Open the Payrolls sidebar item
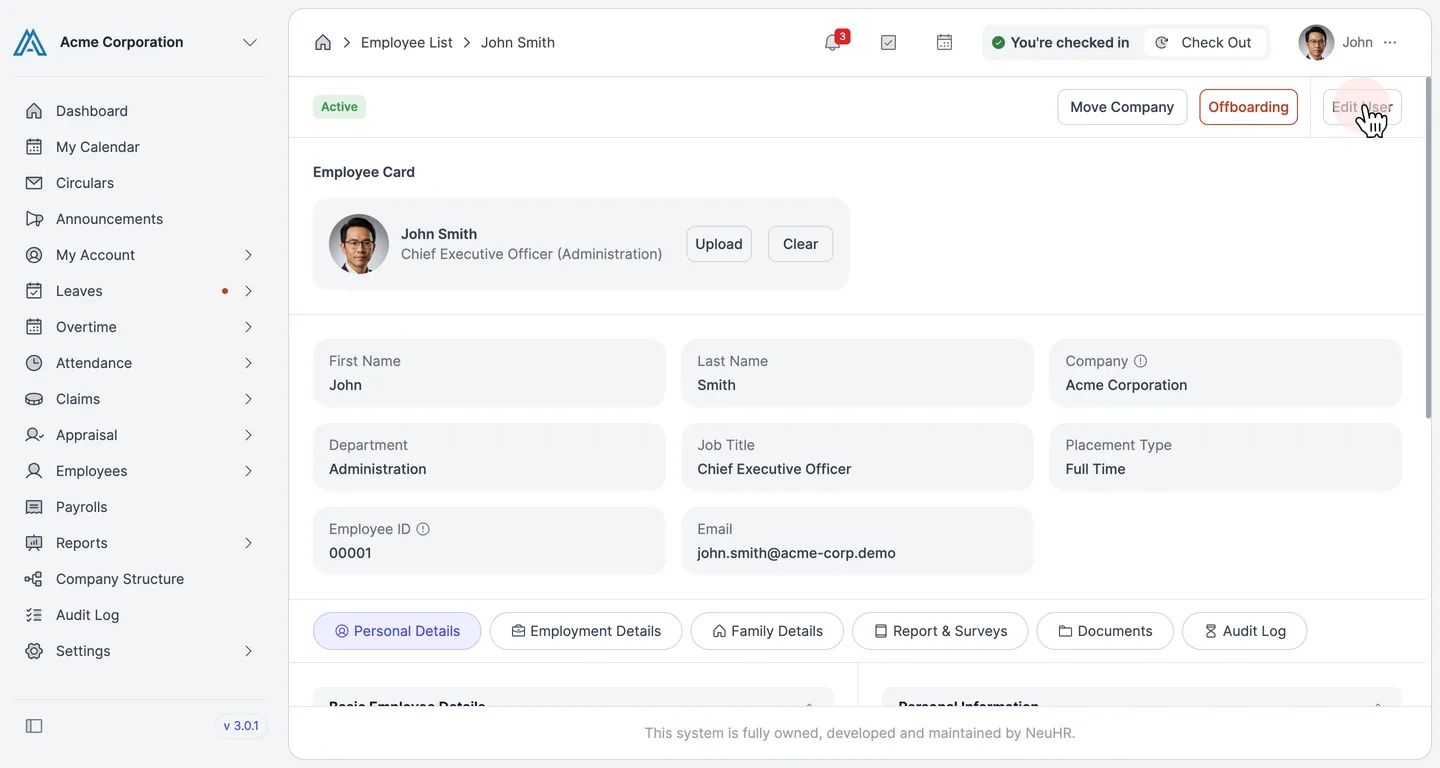This screenshot has height=768, width=1440. click(140, 507)
